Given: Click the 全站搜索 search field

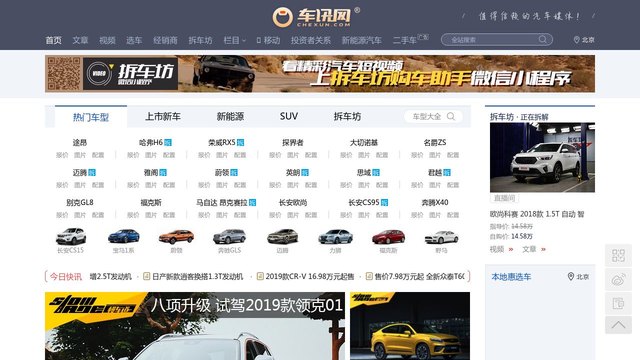Looking at the screenshot, I should coord(497,40).
